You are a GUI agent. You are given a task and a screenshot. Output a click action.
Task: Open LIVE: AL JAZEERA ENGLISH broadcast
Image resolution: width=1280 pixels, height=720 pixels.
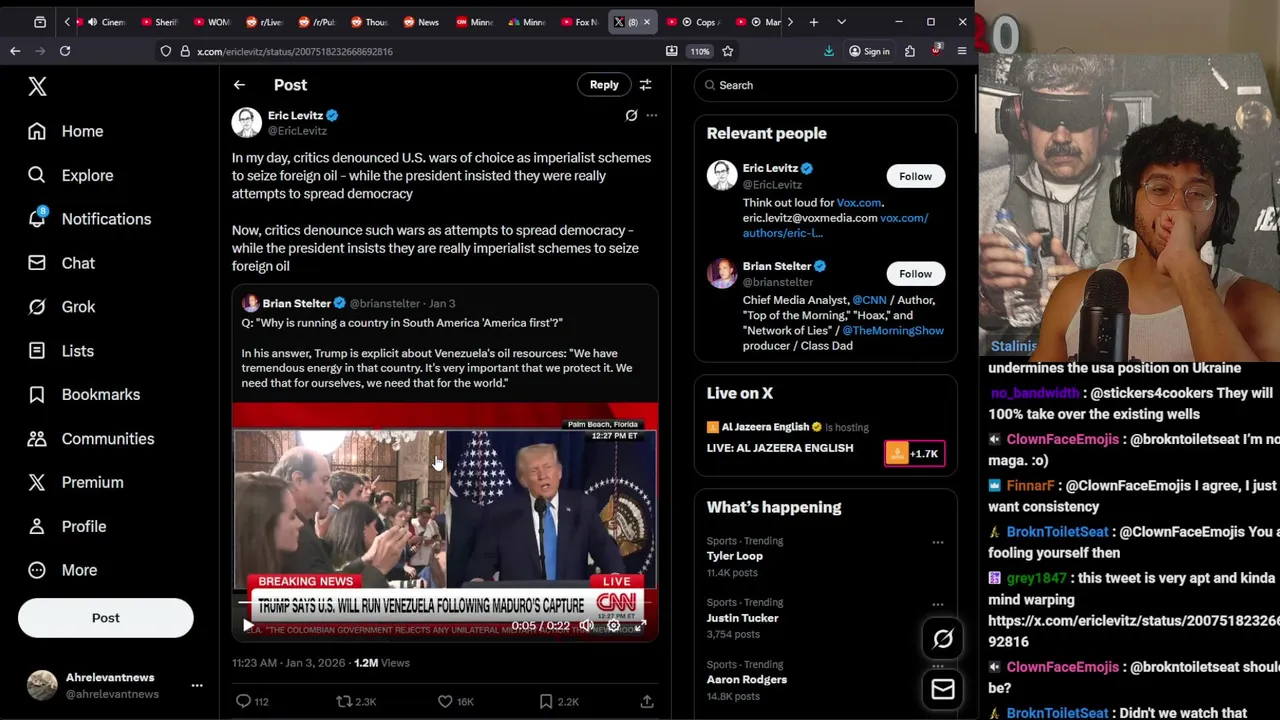pyautogui.click(x=780, y=448)
